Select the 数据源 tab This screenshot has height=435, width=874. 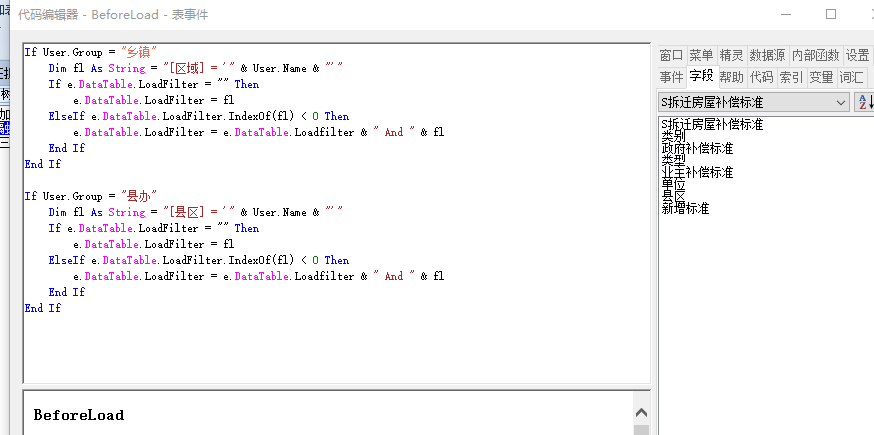coord(767,56)
